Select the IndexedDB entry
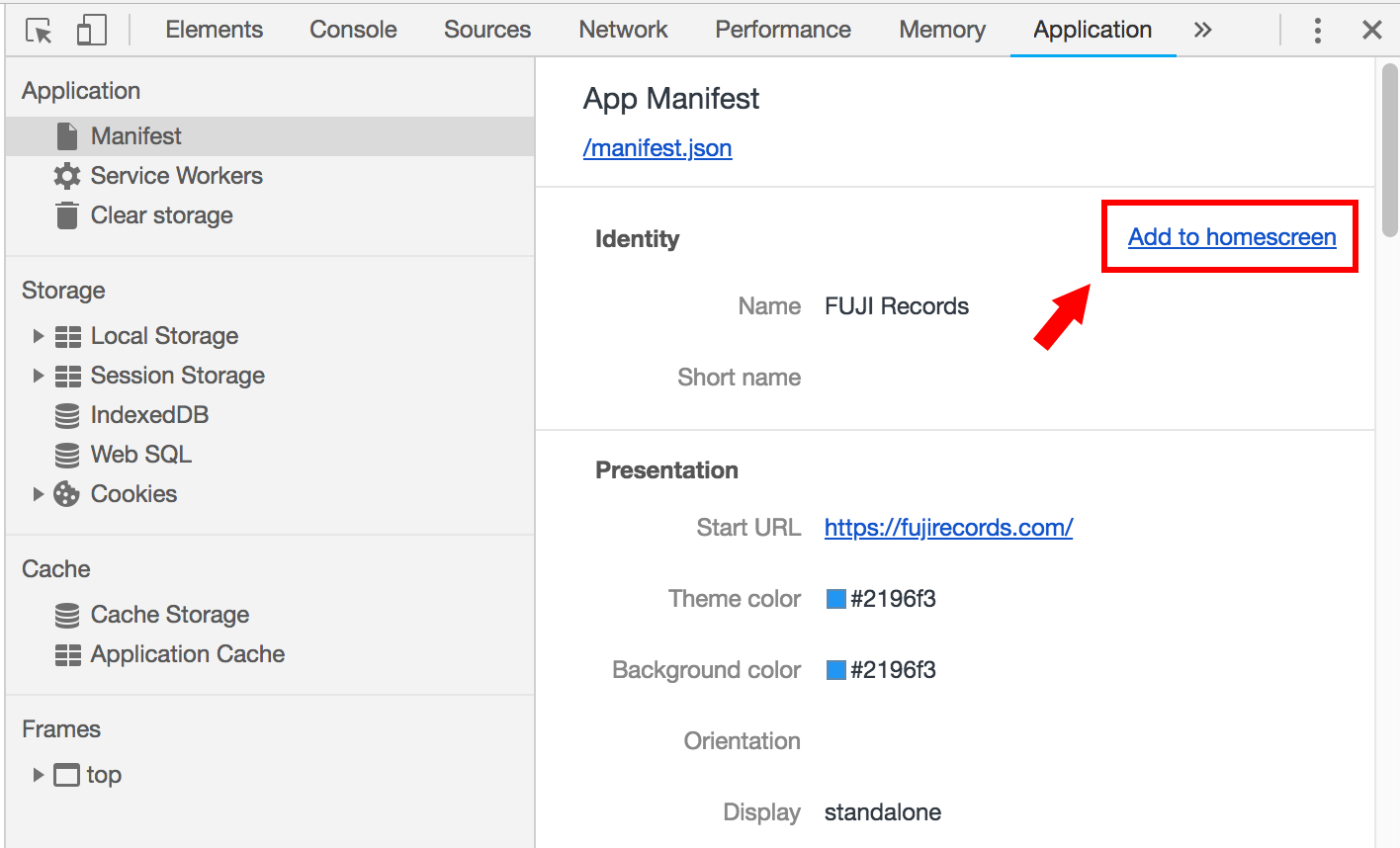This screenshot has width=1400, height=848. point(149,415)
